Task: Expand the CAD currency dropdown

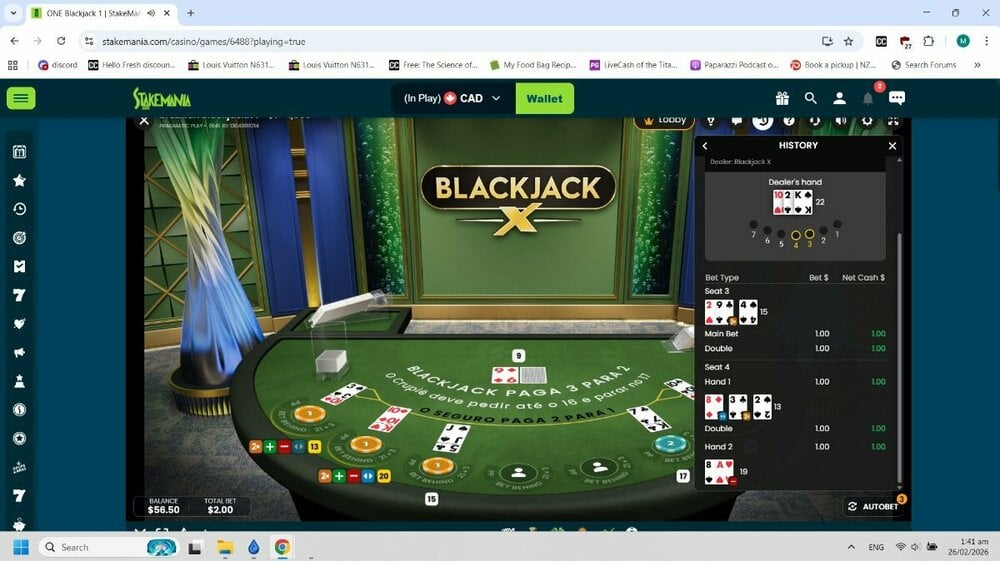Action: (x=495, y=98)
